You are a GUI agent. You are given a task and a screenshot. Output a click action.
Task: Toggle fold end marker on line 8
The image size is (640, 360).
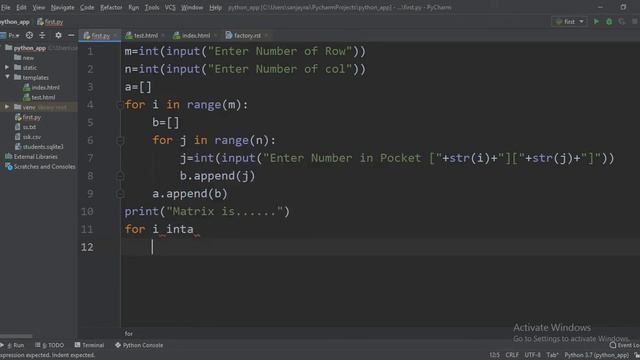tap(120, 176)
